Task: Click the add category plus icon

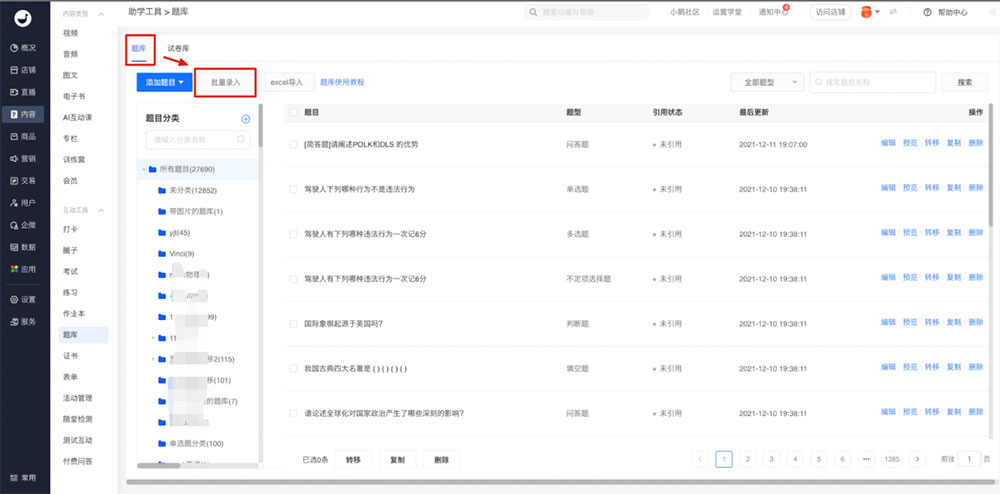Action: [x=246, y=119]
